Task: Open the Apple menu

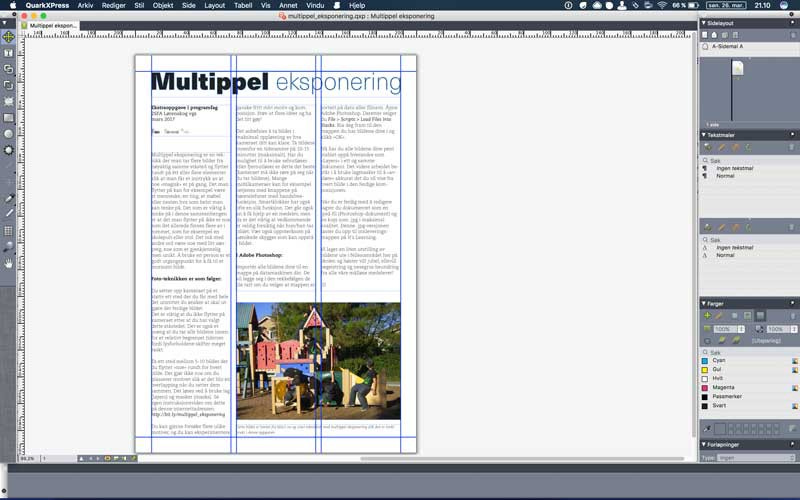Action: 13,5
